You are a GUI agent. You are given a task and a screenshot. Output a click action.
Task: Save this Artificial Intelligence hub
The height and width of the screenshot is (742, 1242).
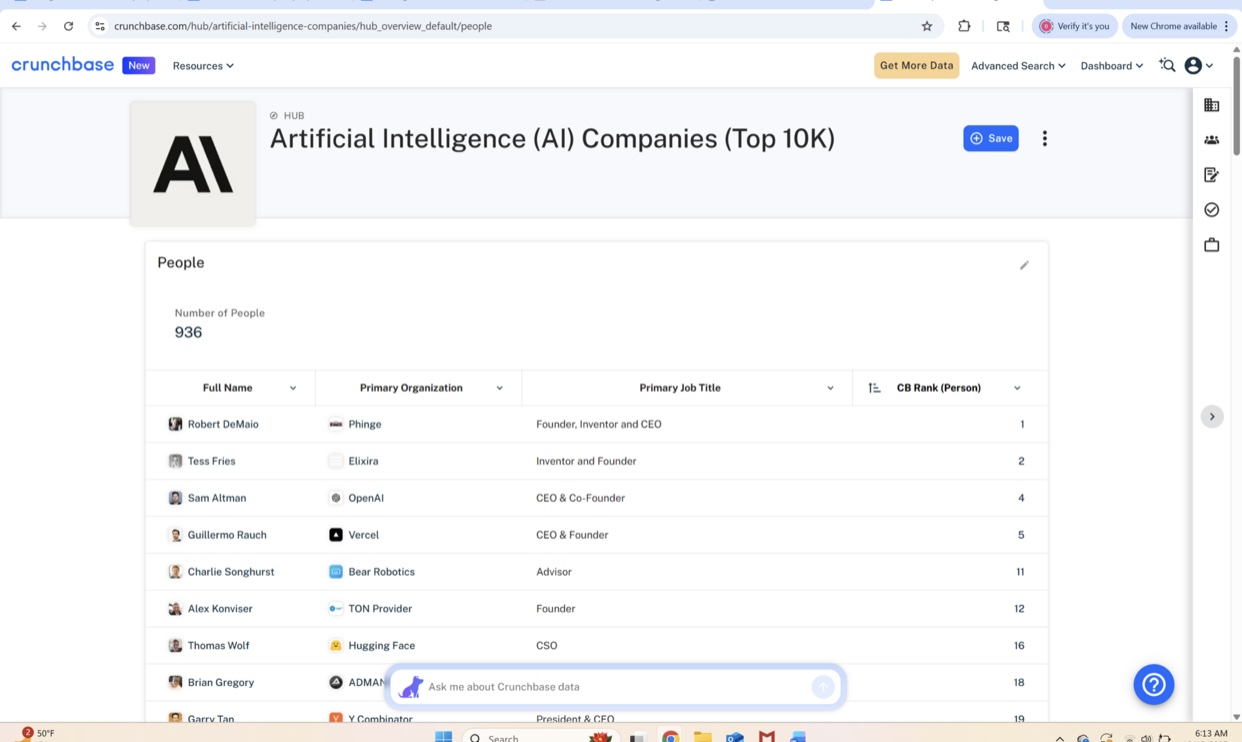pyautogui.click(x=990, y=138)
